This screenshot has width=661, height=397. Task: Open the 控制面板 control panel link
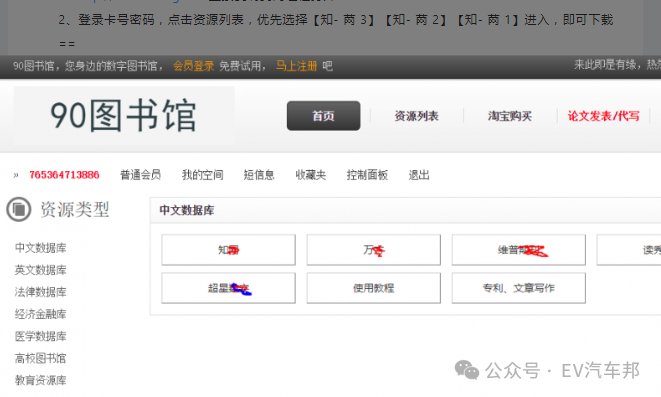367,174
